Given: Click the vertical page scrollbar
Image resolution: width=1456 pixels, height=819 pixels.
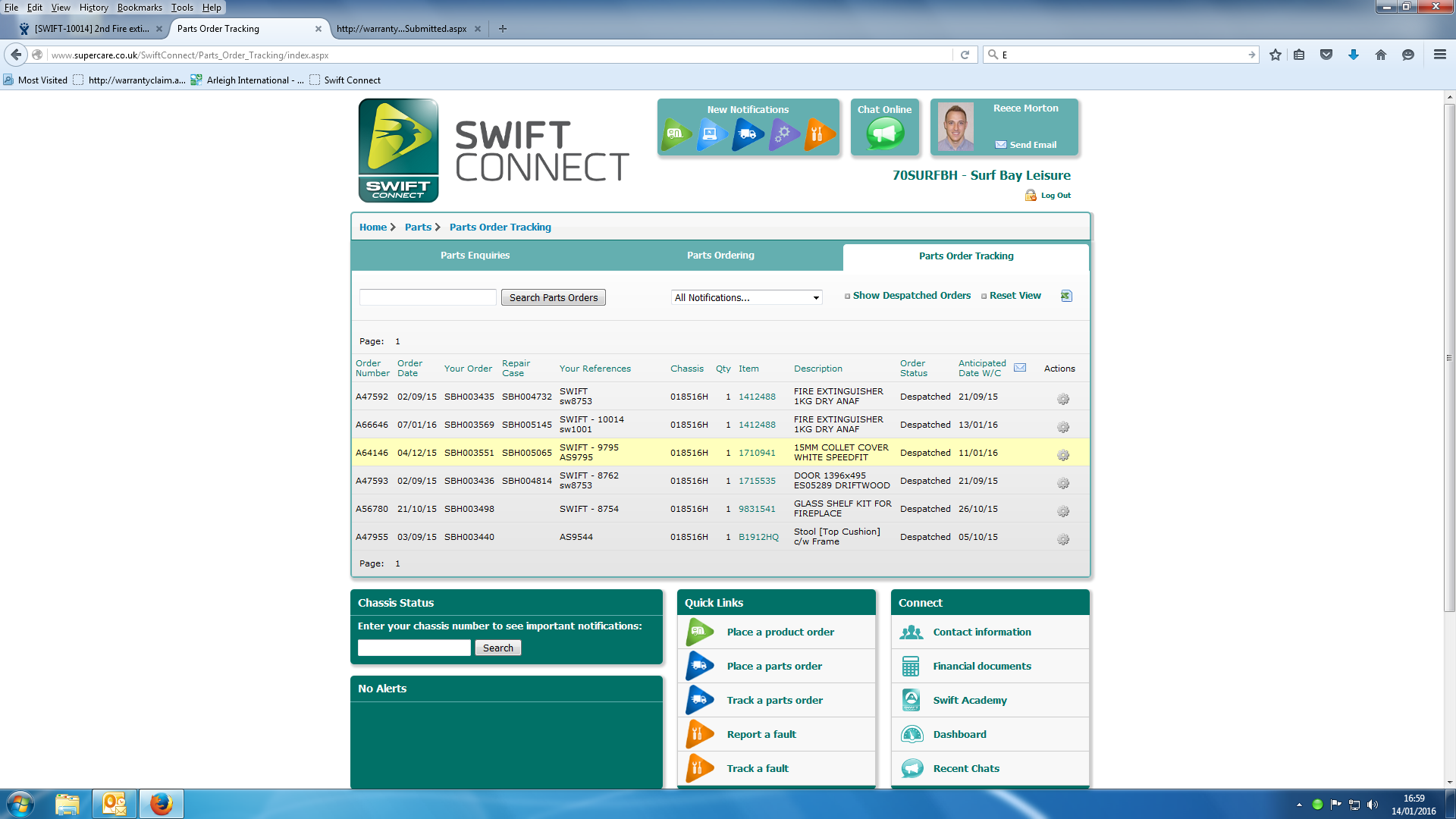Looking at the screenshot, I should pos(1449,356).
